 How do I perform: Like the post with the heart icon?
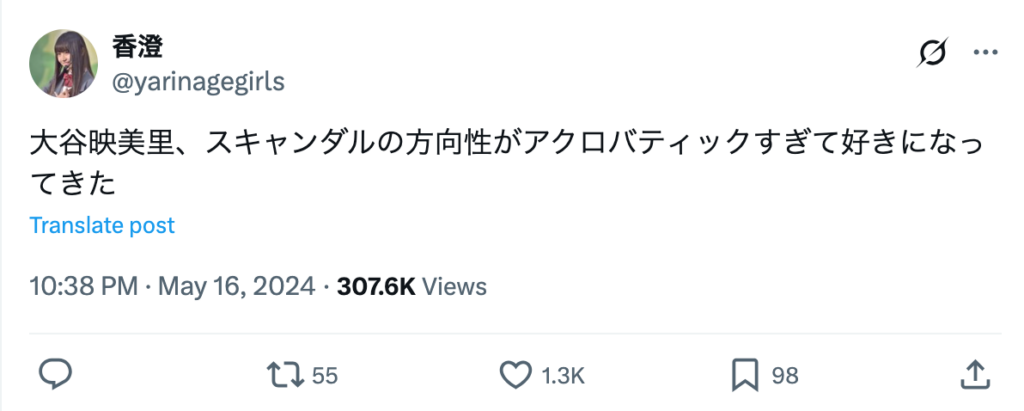[x=515, y=375]
